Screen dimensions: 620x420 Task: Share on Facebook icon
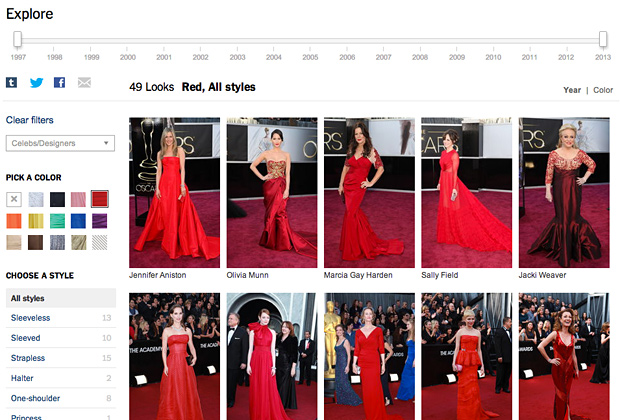pos(59,82)
